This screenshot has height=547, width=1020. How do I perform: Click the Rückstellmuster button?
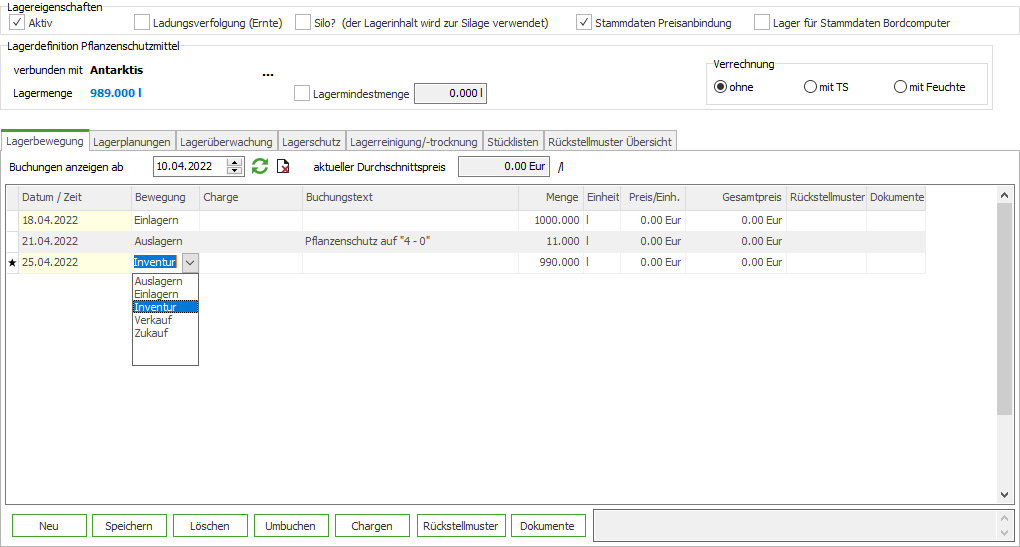coord(460,526)
